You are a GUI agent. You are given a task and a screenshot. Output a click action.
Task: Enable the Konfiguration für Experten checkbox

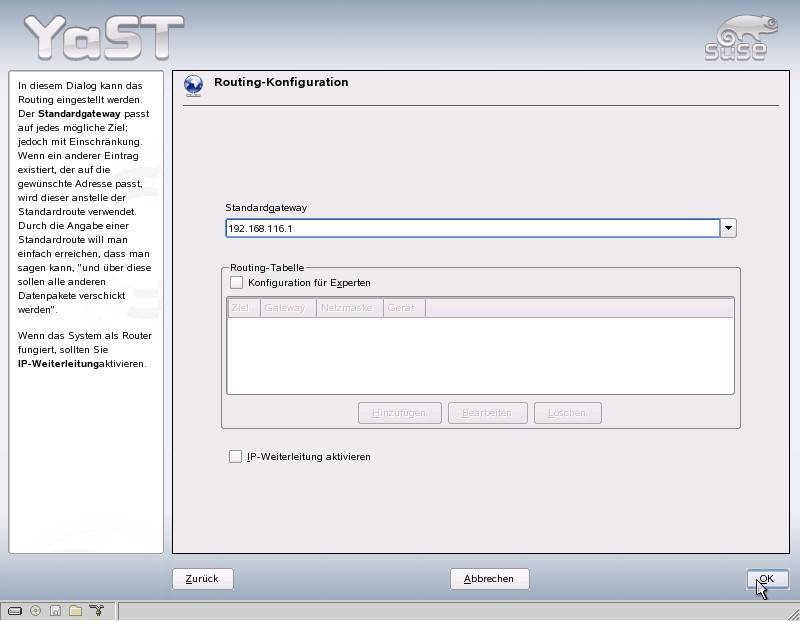pos(237,283)
